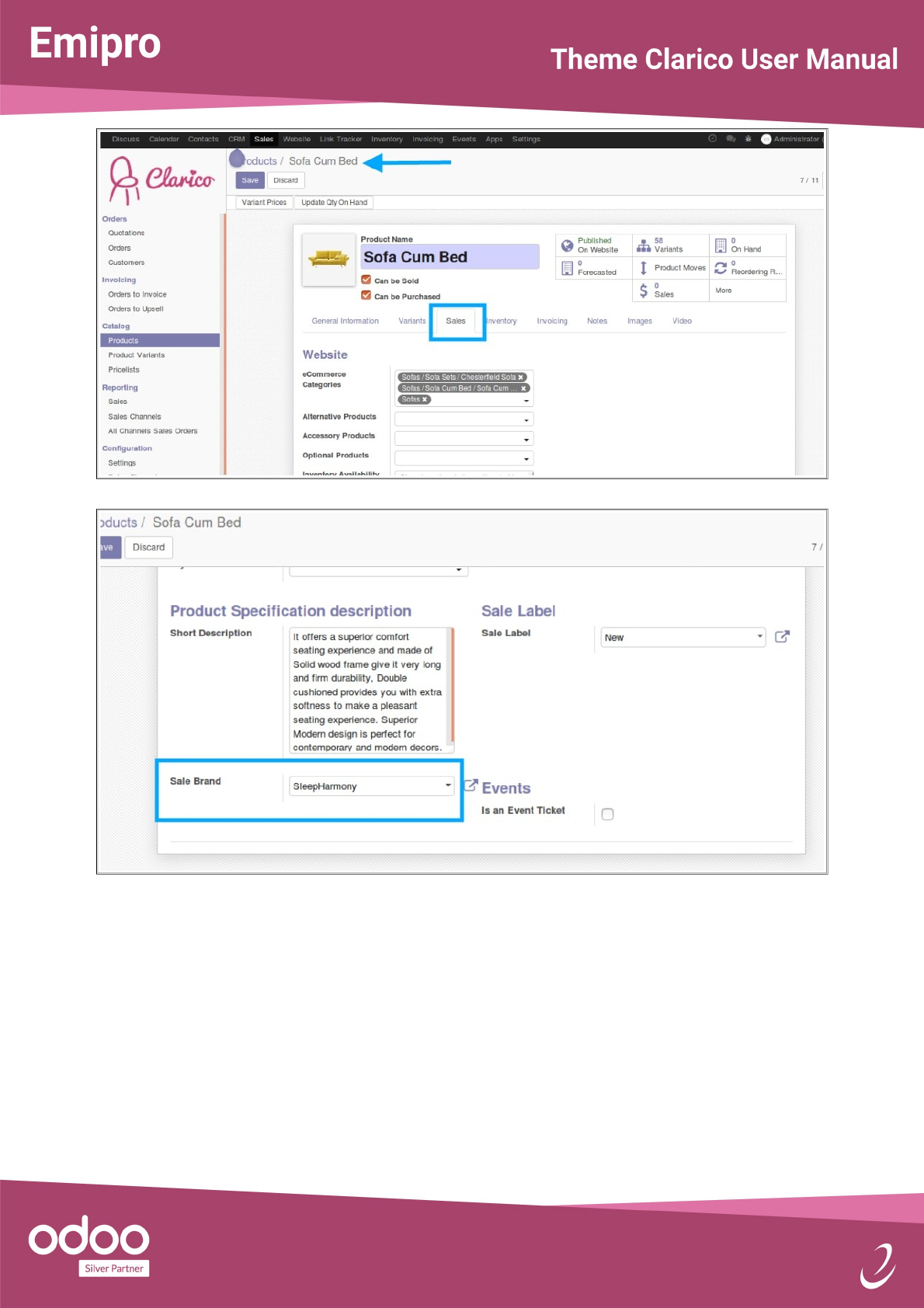The width and height of the screenshot is (924, 1308).
Task: Open Pricelists in the sidebar
Action: point(124,370)
